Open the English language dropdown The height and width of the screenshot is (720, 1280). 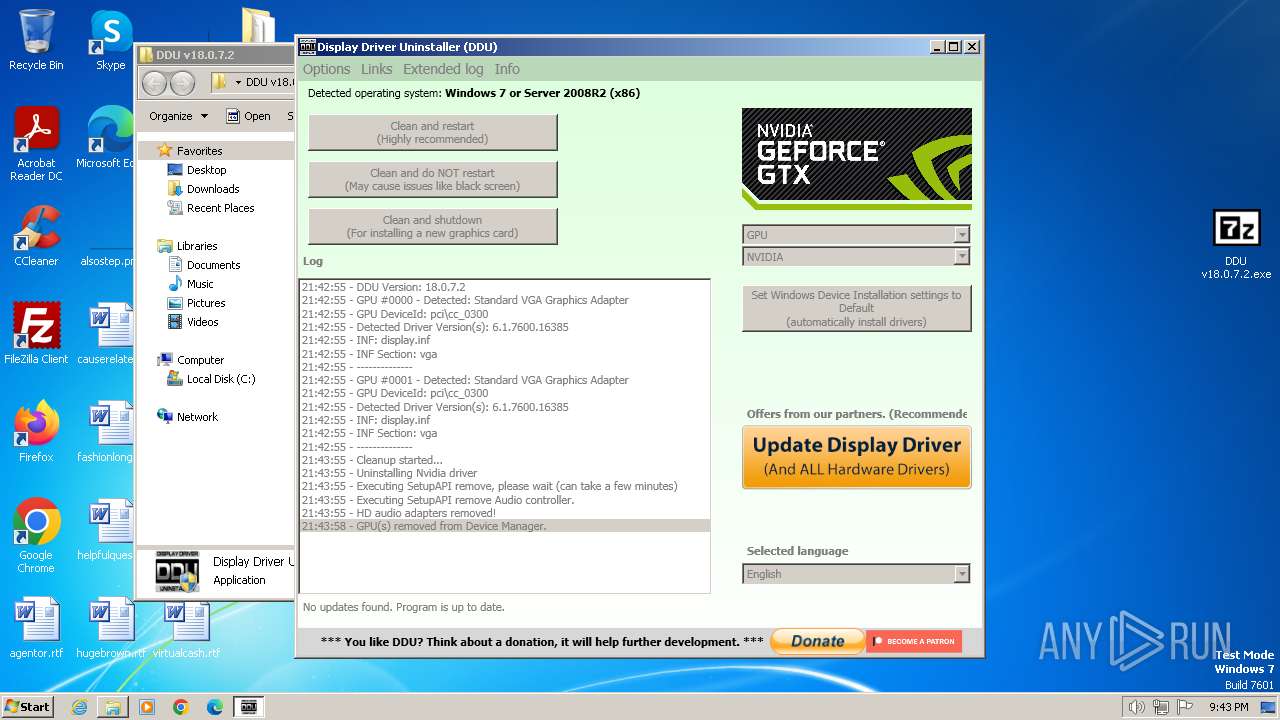856,574
